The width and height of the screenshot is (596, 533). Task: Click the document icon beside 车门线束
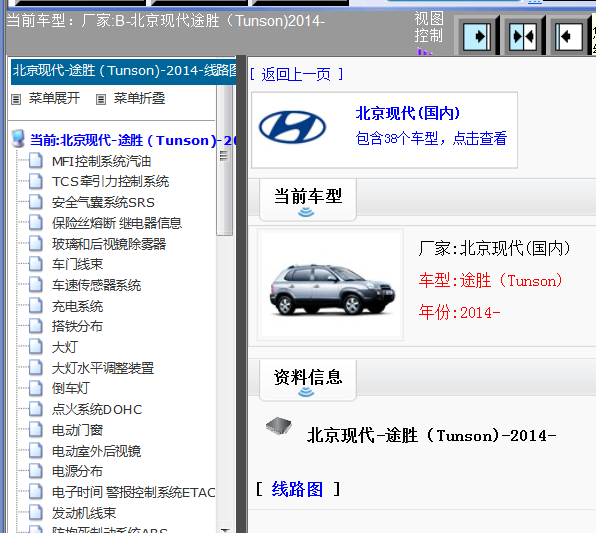(36, 264)
